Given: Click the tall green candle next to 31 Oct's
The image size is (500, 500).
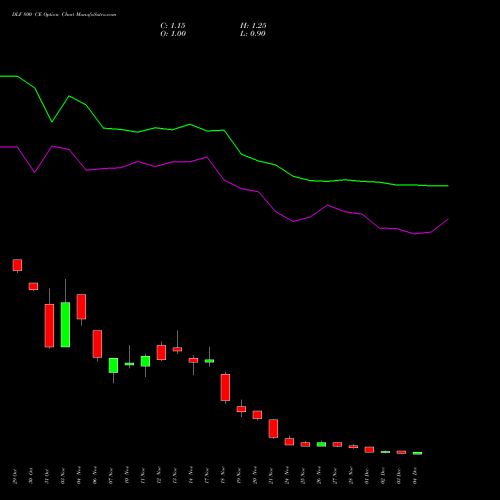Looking at the screenshot, I should [x=65, y=325].
